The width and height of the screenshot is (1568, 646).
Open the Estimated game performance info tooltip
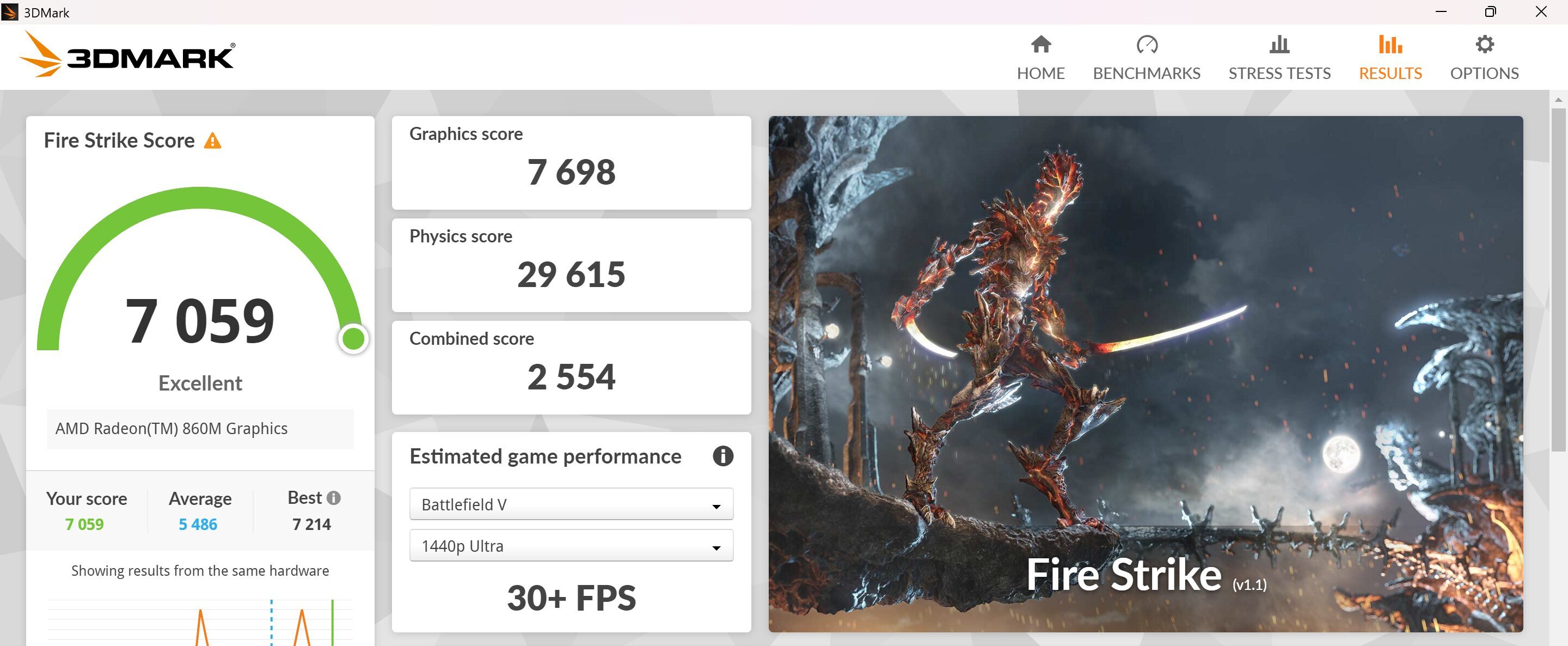722,456
